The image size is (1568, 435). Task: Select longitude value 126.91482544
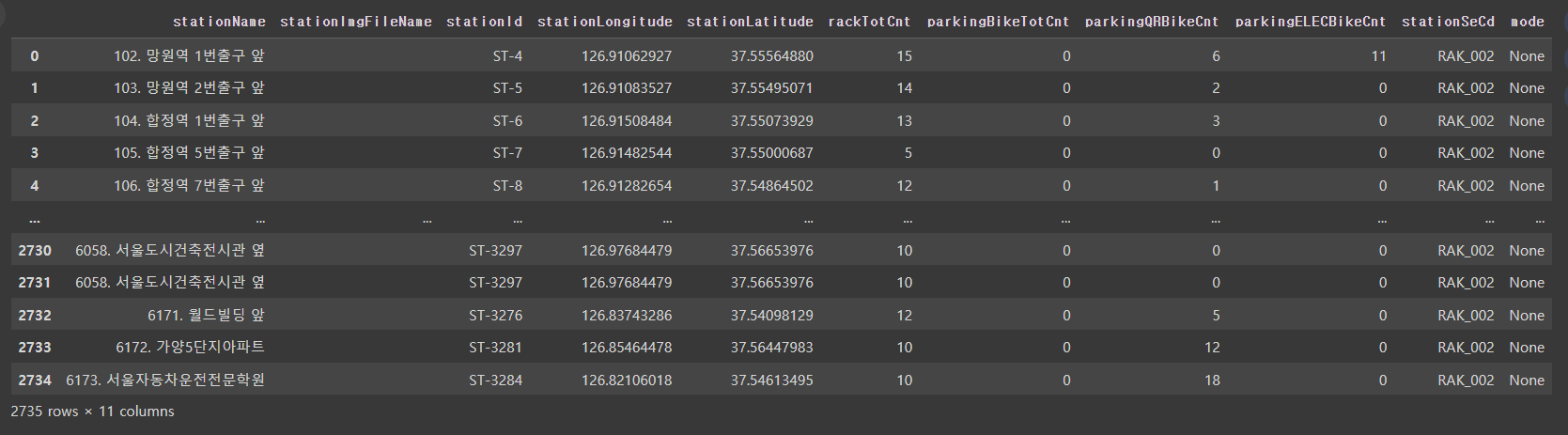[627, 153]
